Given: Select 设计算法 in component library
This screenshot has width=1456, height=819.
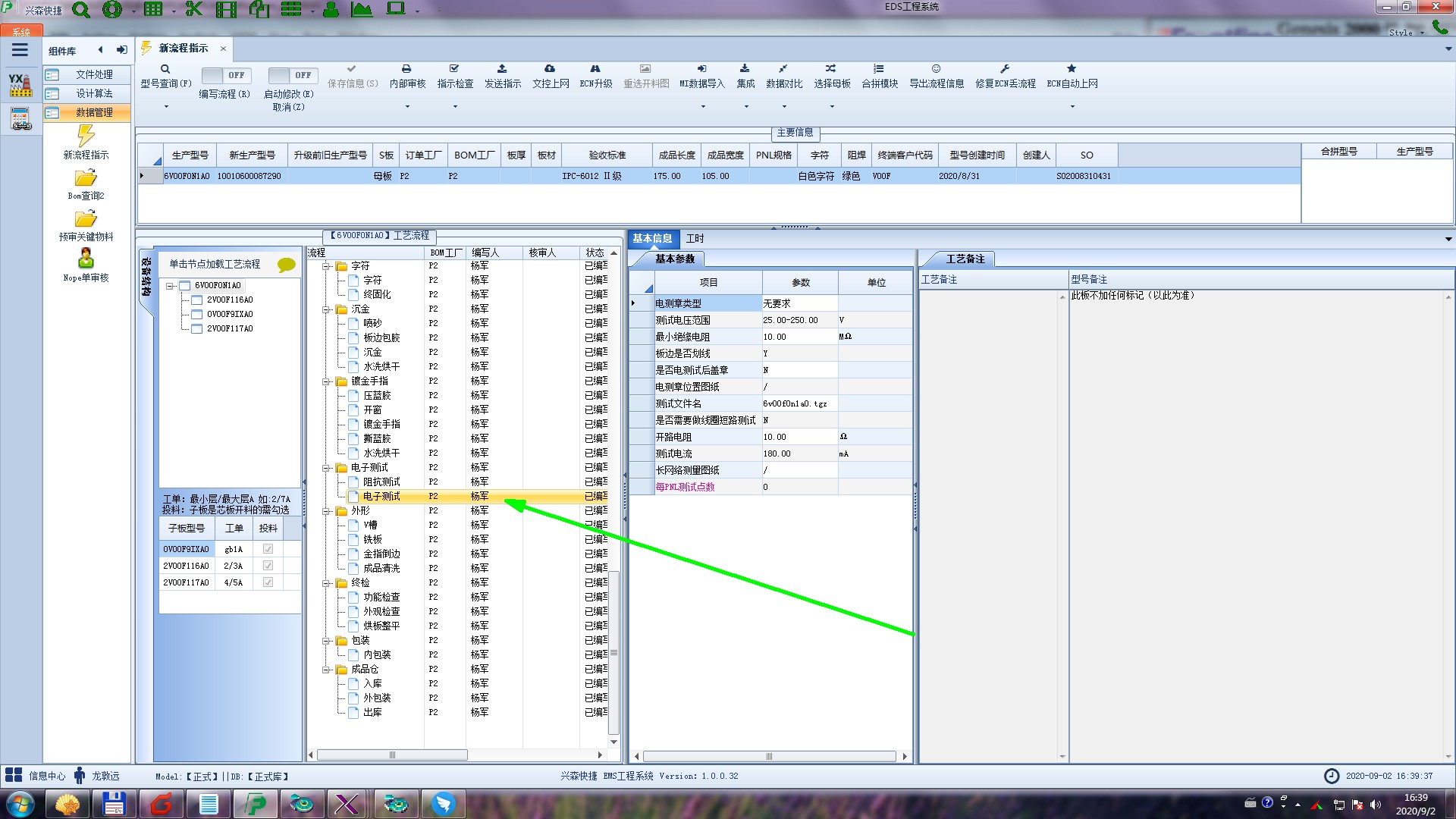Looking at the screenshot, I should (x=94, y=93).
